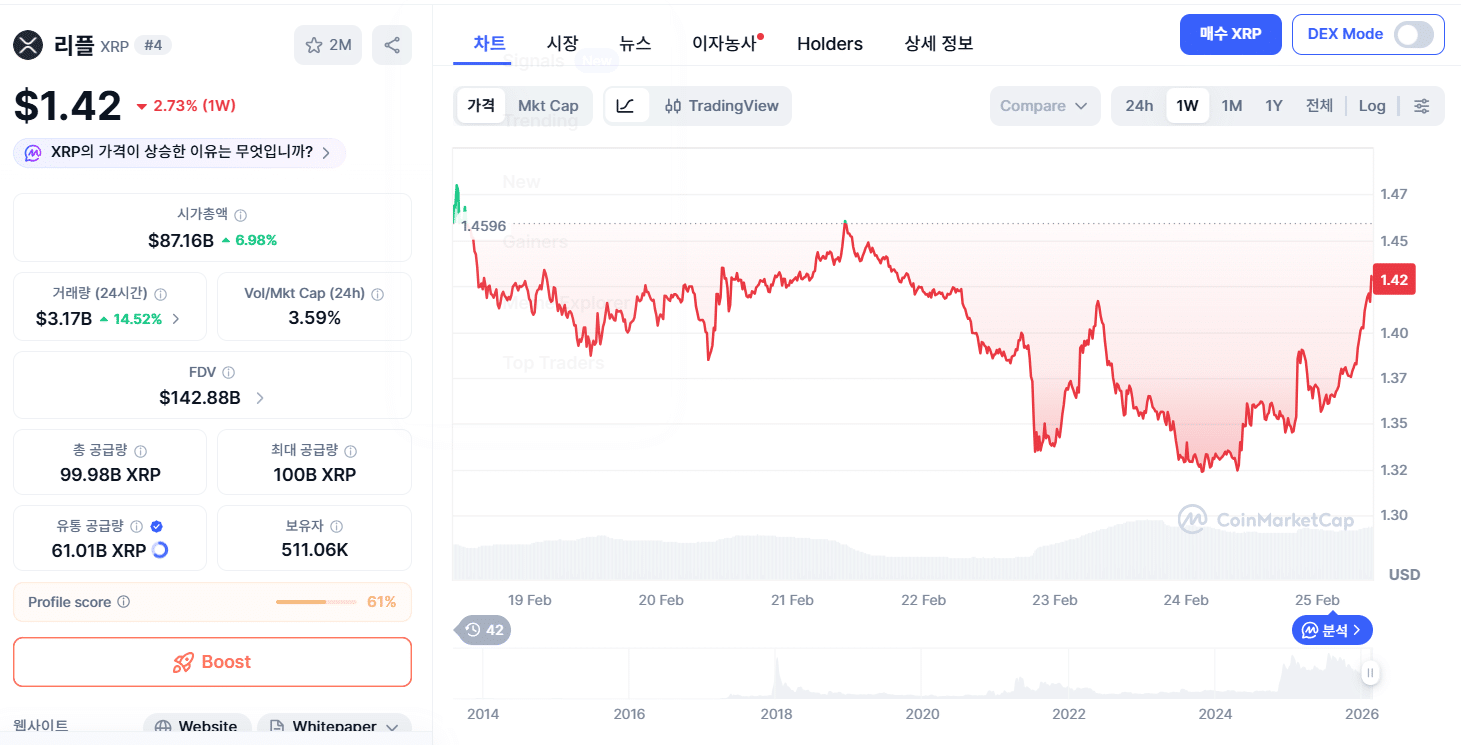Open the Holders tab
The height and width of the screenshot is (745, 1461).
click(830, 44)
